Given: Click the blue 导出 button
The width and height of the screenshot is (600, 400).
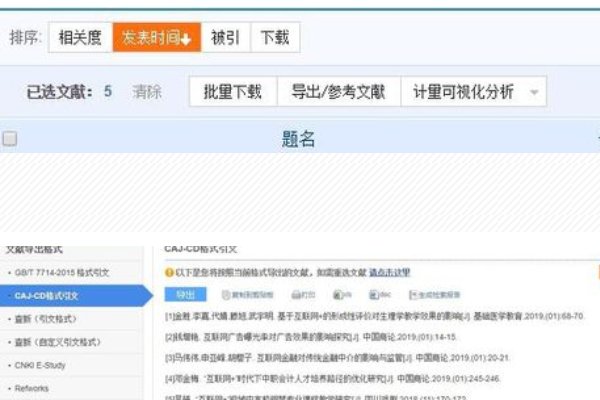Looking at the screenshot, I should (186, 295).
